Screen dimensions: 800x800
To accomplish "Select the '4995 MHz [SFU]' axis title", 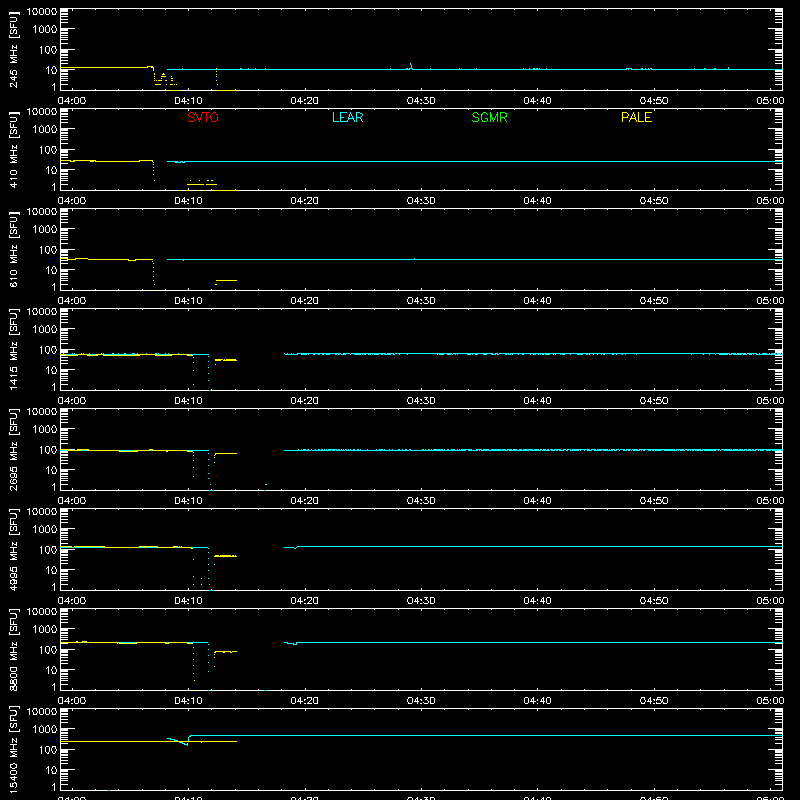I will click(14, 549).
